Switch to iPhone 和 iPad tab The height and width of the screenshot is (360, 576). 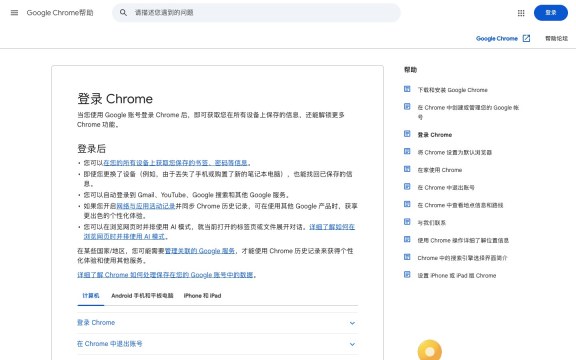click(202, 296)
